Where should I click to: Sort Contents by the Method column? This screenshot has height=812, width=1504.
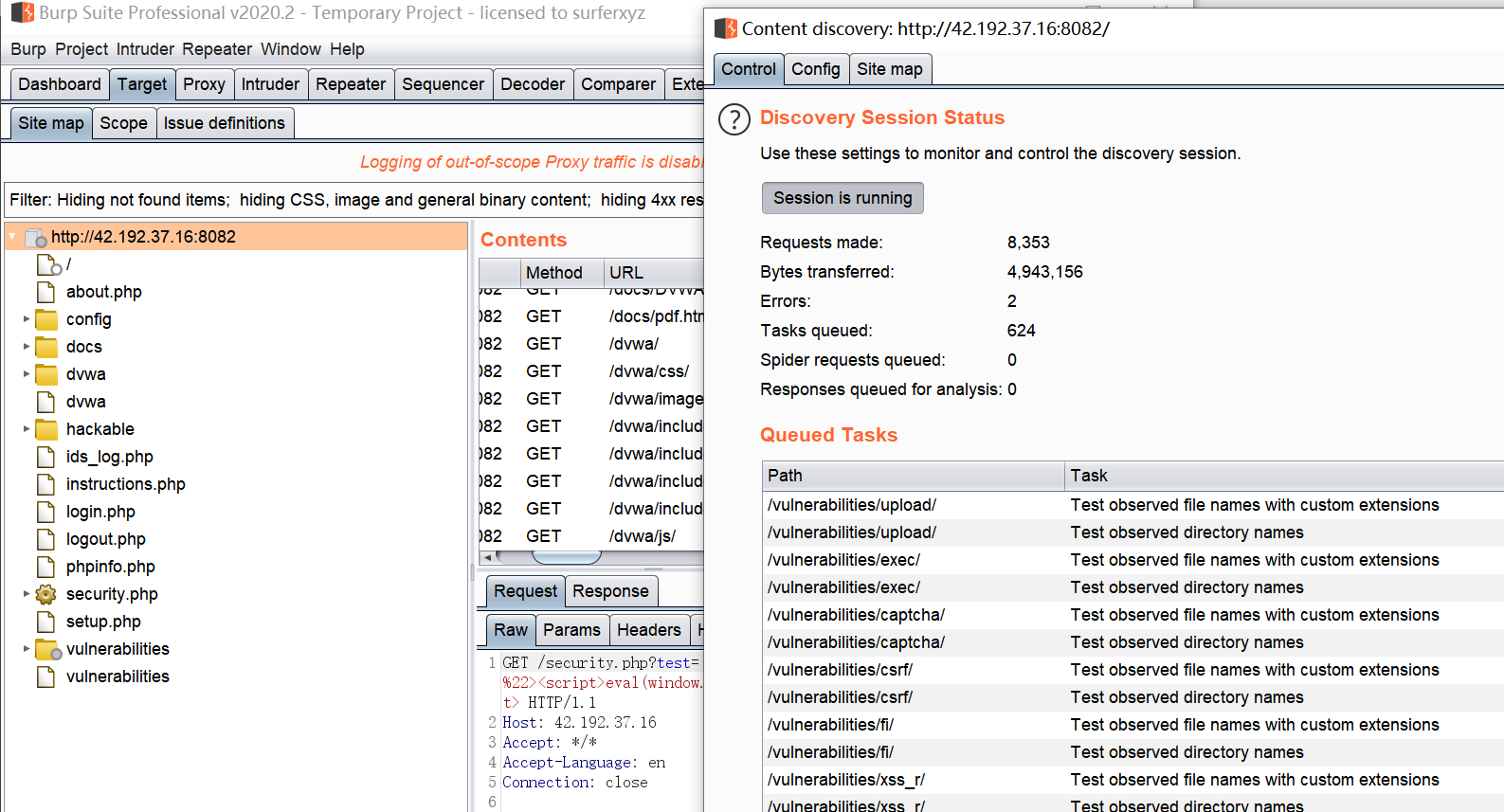point(563,273)
